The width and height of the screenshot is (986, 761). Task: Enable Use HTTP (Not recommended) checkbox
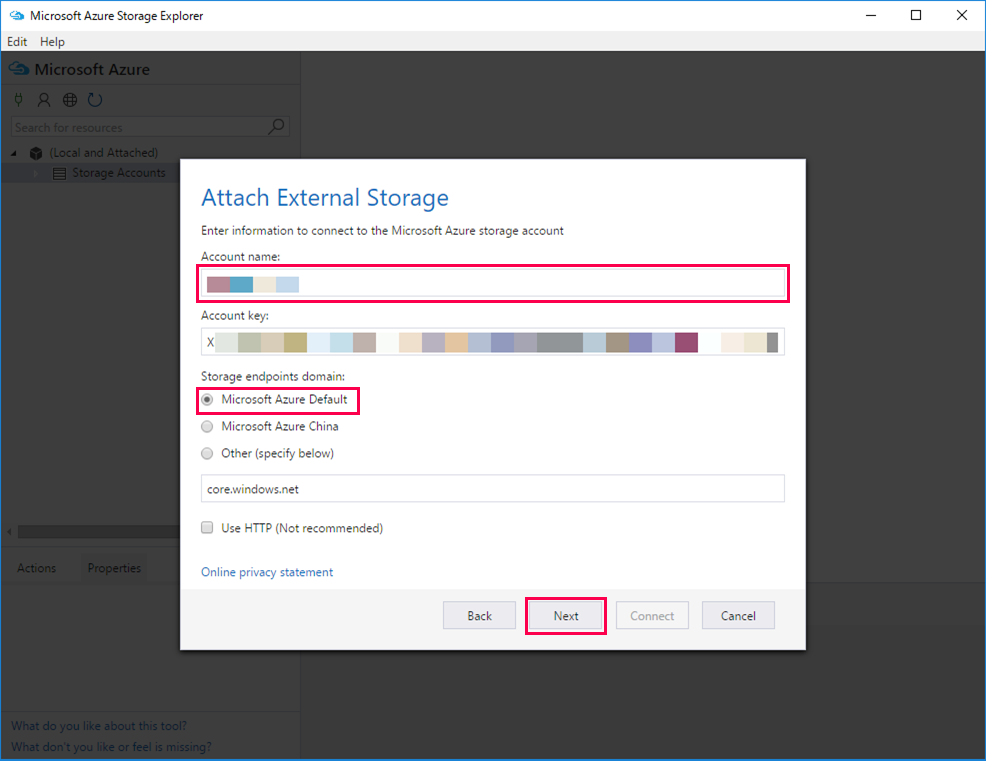coord(207,528)
